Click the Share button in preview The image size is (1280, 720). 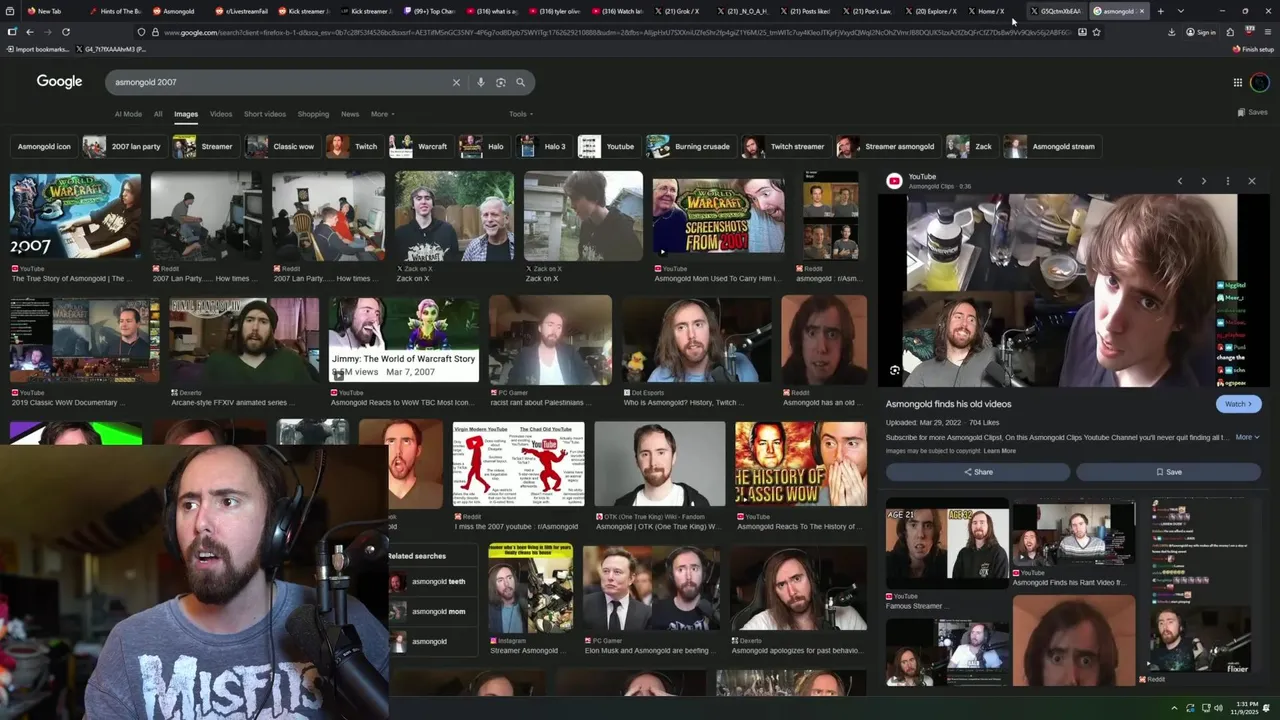coord(978,472)
